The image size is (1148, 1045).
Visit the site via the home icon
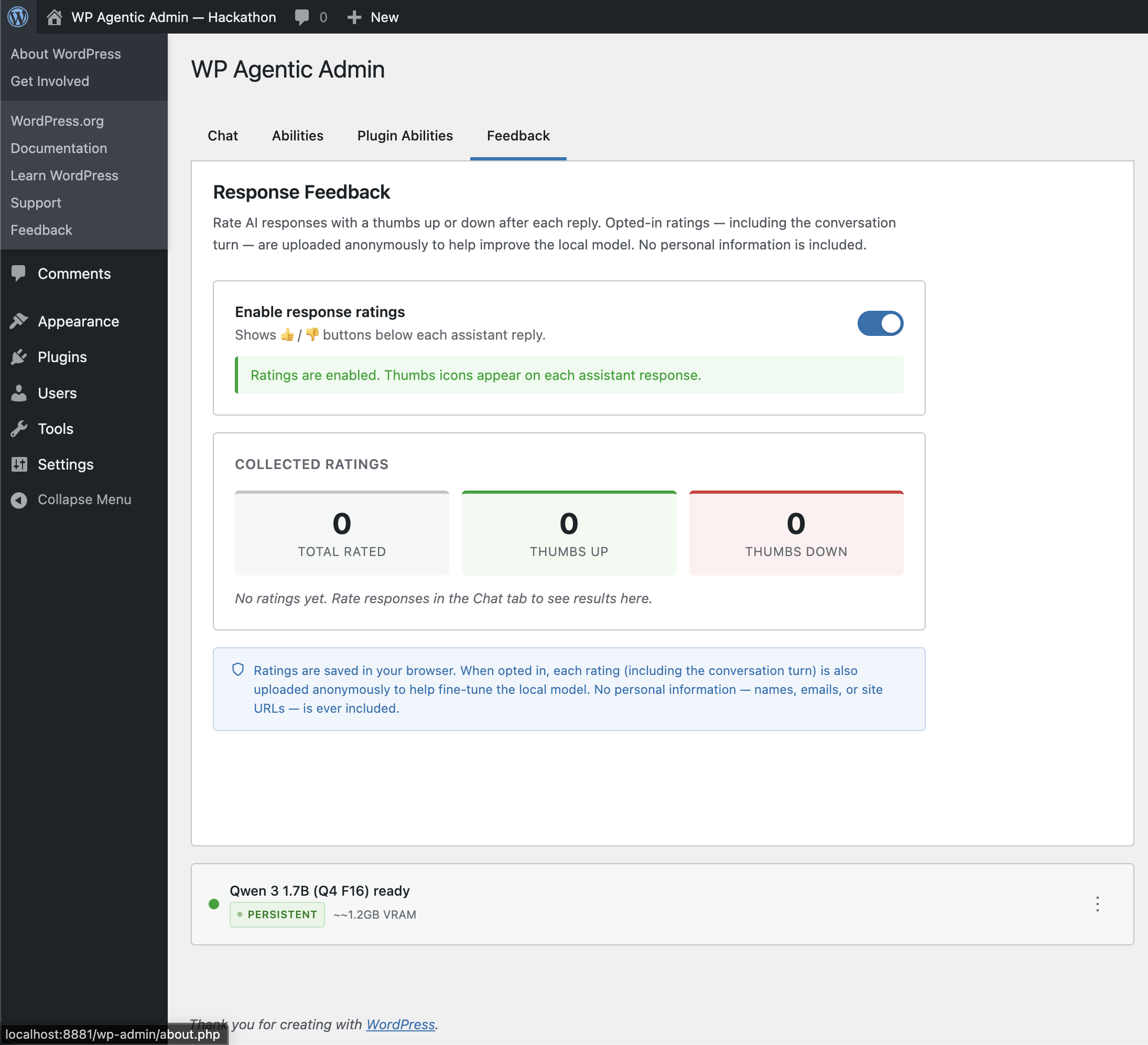pos(54,16)
